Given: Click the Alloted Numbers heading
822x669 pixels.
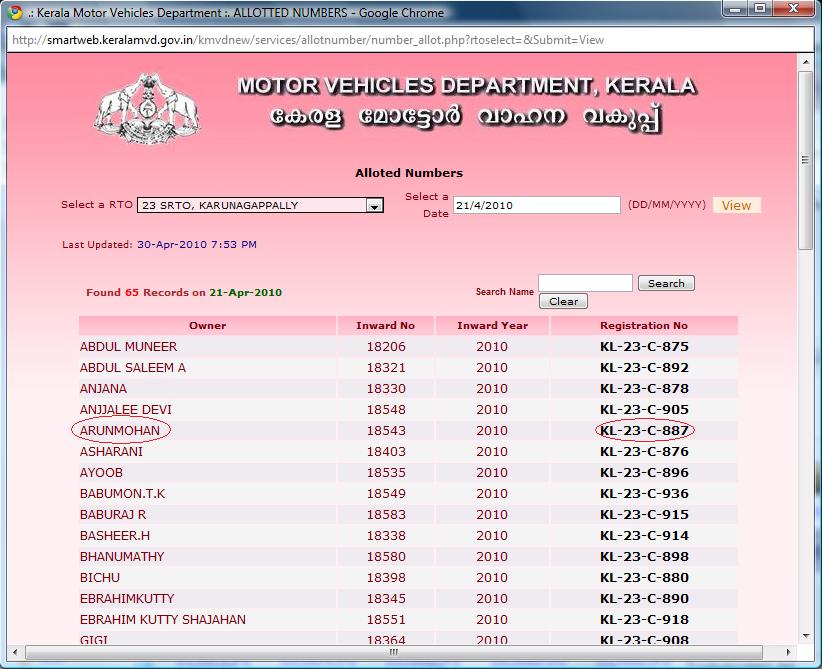Looking at the screenshot, I should point(409,173).
